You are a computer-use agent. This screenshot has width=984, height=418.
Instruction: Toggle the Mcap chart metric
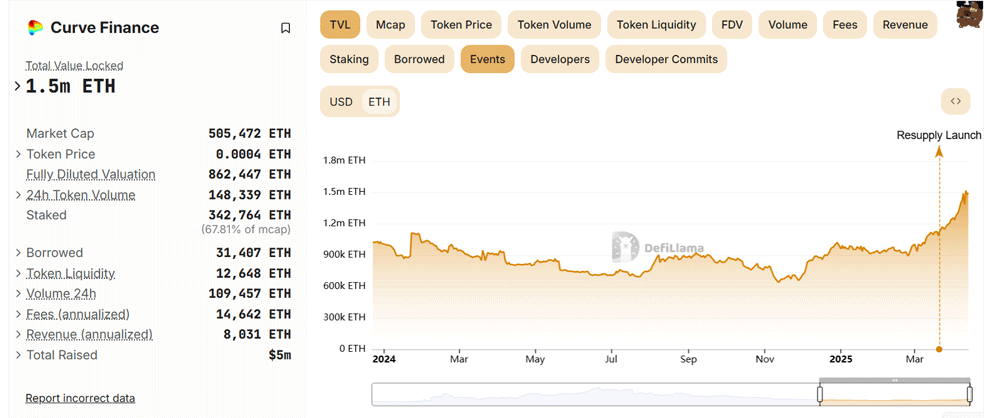point(390,25)
